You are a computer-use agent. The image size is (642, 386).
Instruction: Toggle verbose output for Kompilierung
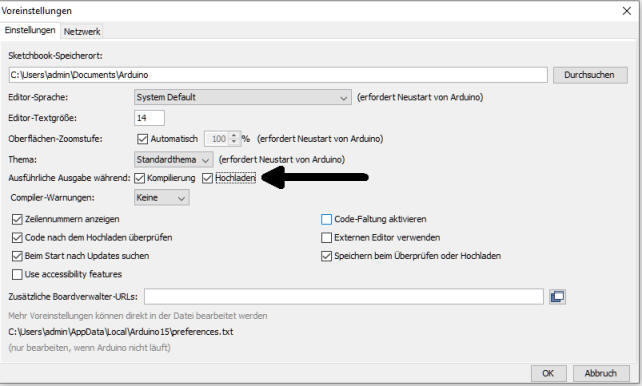coord(140,178)
